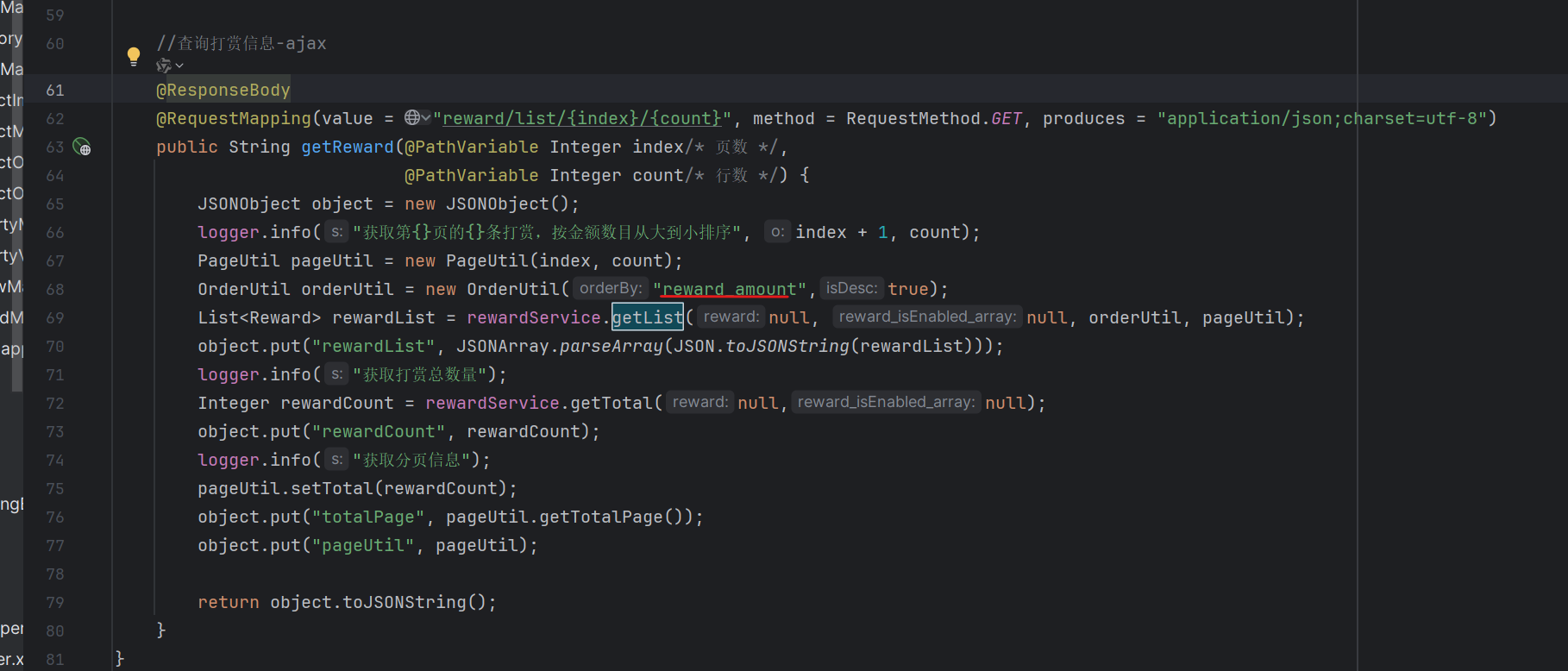Click the orderBy: inlay hint
Image resolution: width=1568 pixels, height=671 pixels.
pyautogui.click(x=611, y=288)
